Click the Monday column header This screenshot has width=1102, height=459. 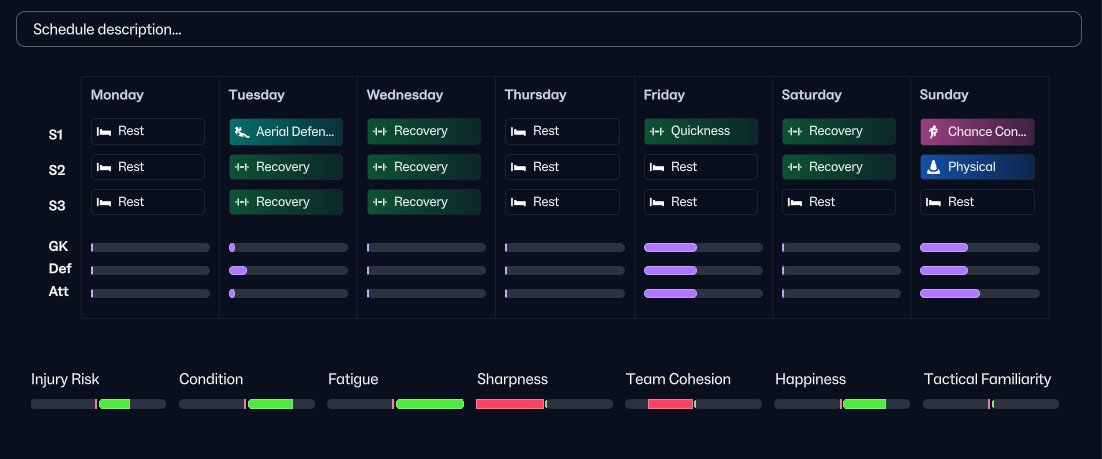coord(117,95)
